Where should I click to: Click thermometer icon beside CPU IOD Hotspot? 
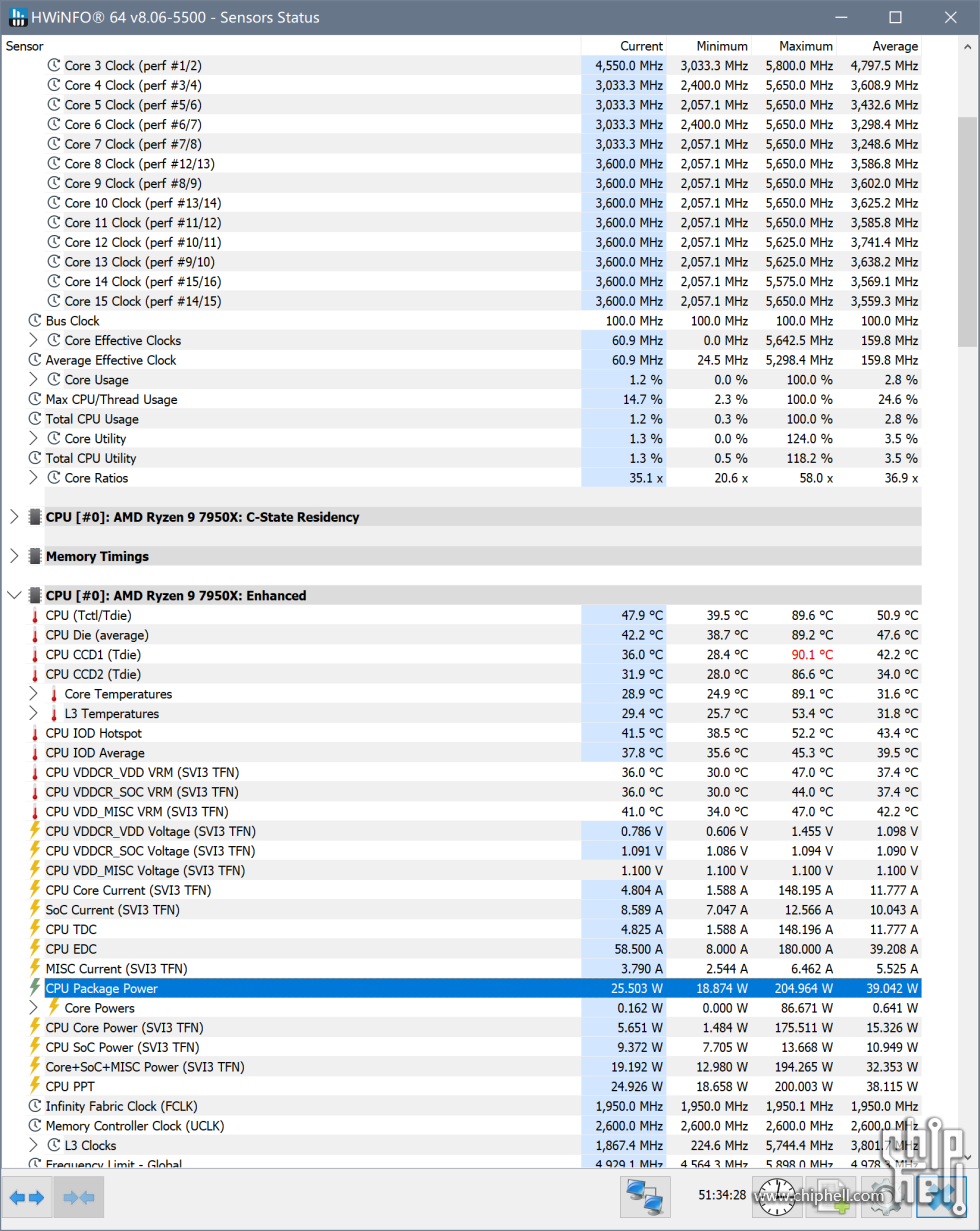[x=35, y=733]
